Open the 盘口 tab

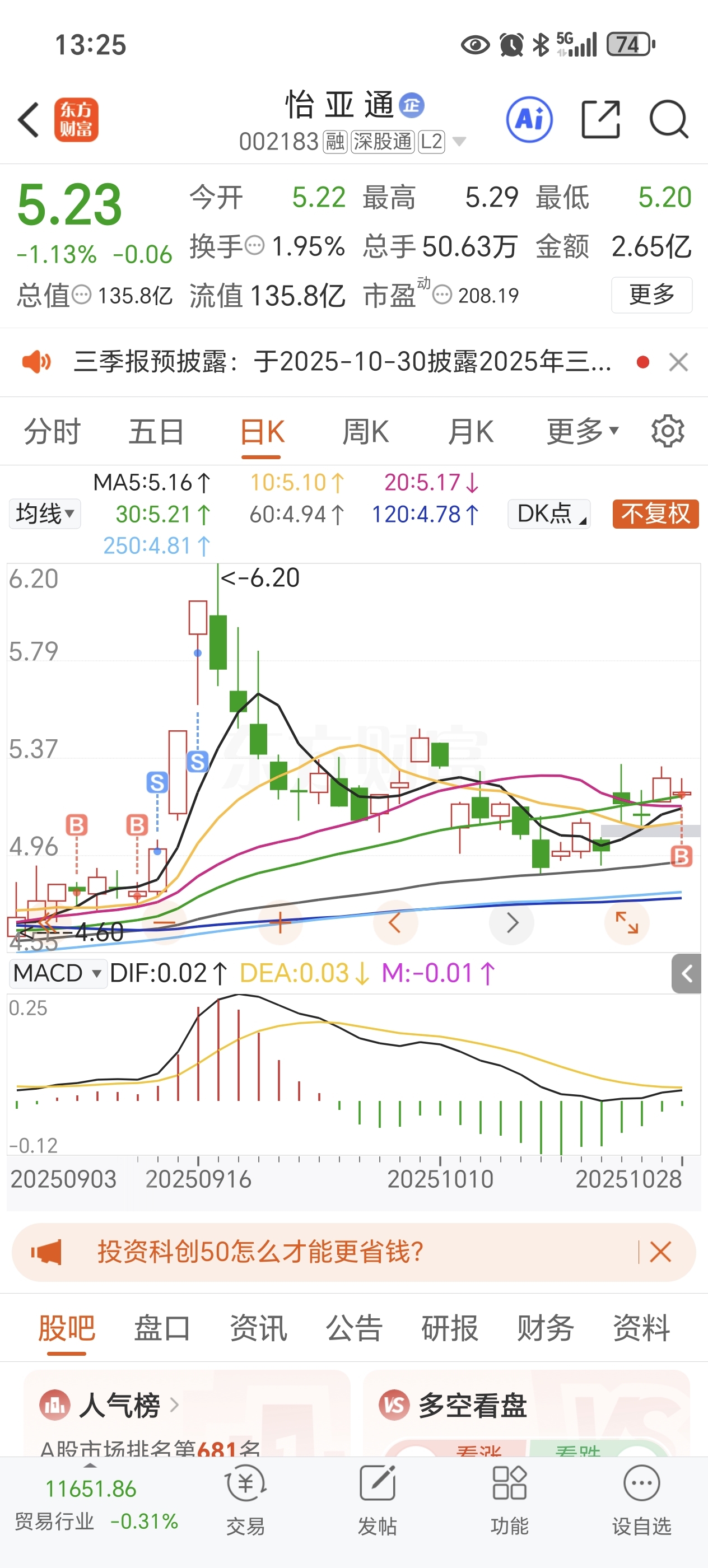[x=162, y=1328]
